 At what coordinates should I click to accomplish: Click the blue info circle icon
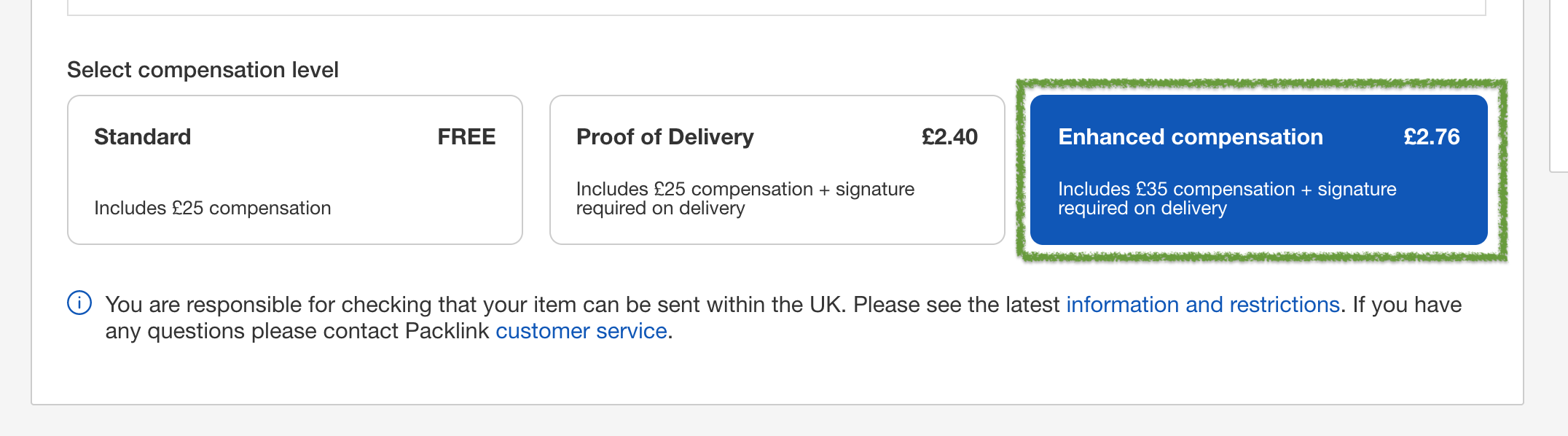point(79,303)
